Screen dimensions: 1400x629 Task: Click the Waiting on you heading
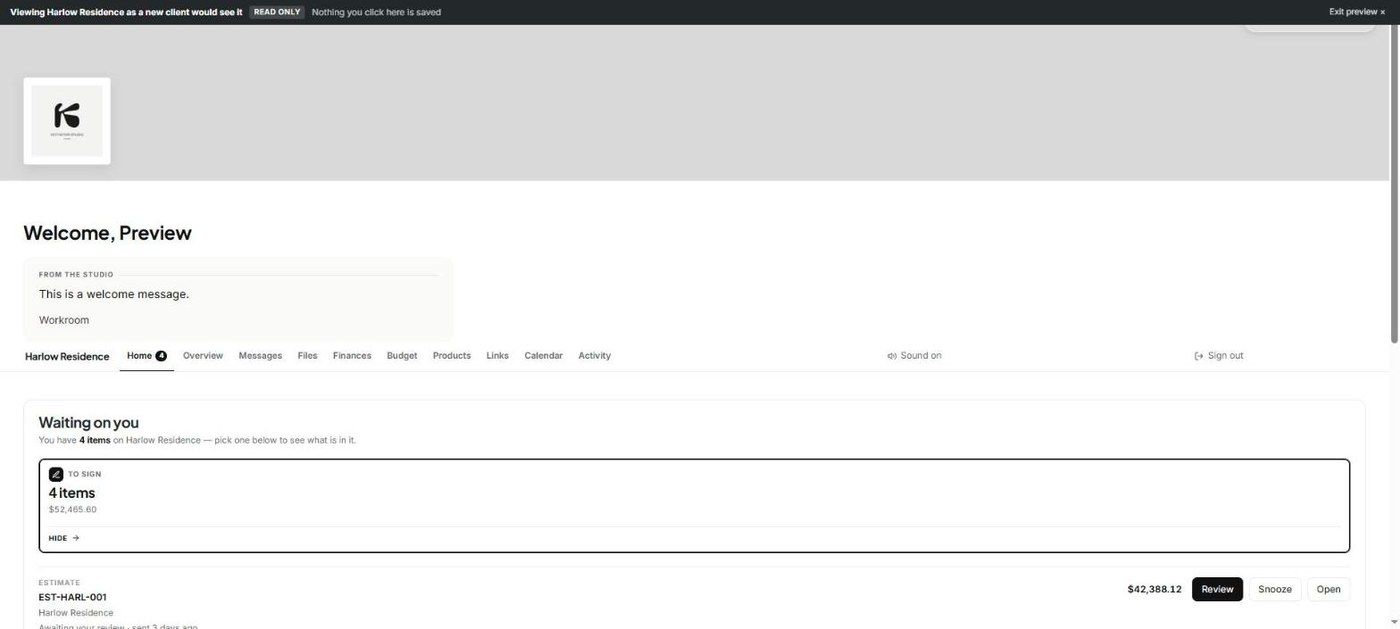click(89, 423)
